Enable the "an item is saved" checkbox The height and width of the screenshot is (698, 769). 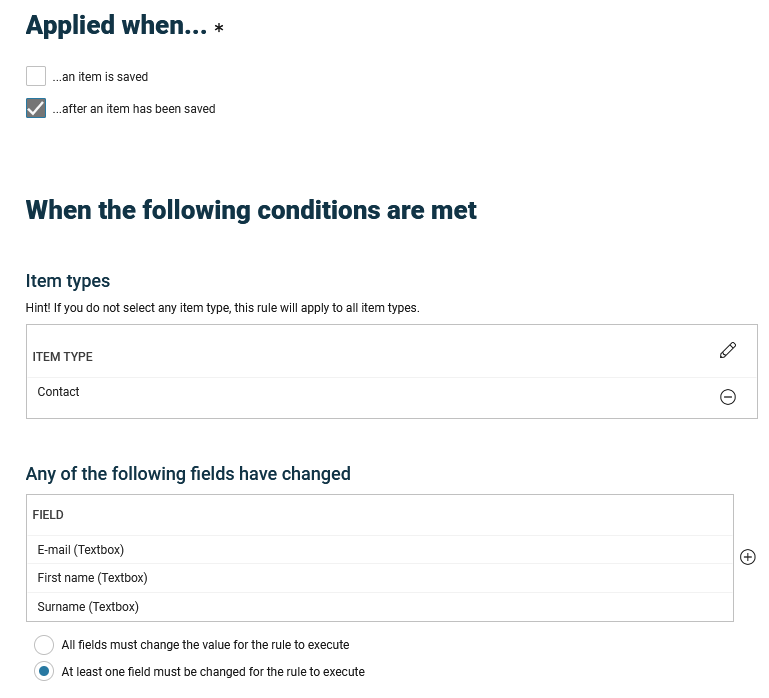click(36, 76)
